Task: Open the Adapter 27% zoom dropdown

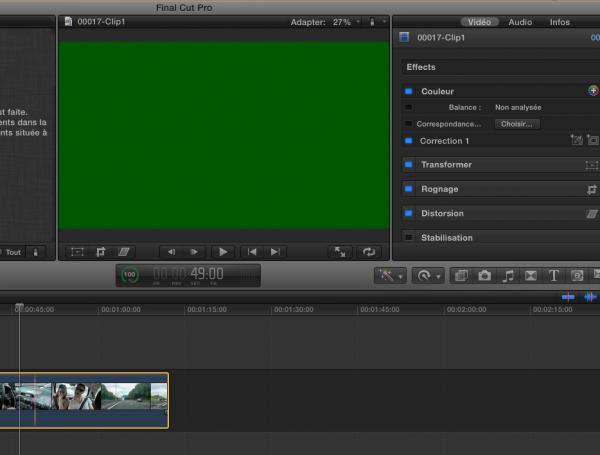Action: pos(325,22)
